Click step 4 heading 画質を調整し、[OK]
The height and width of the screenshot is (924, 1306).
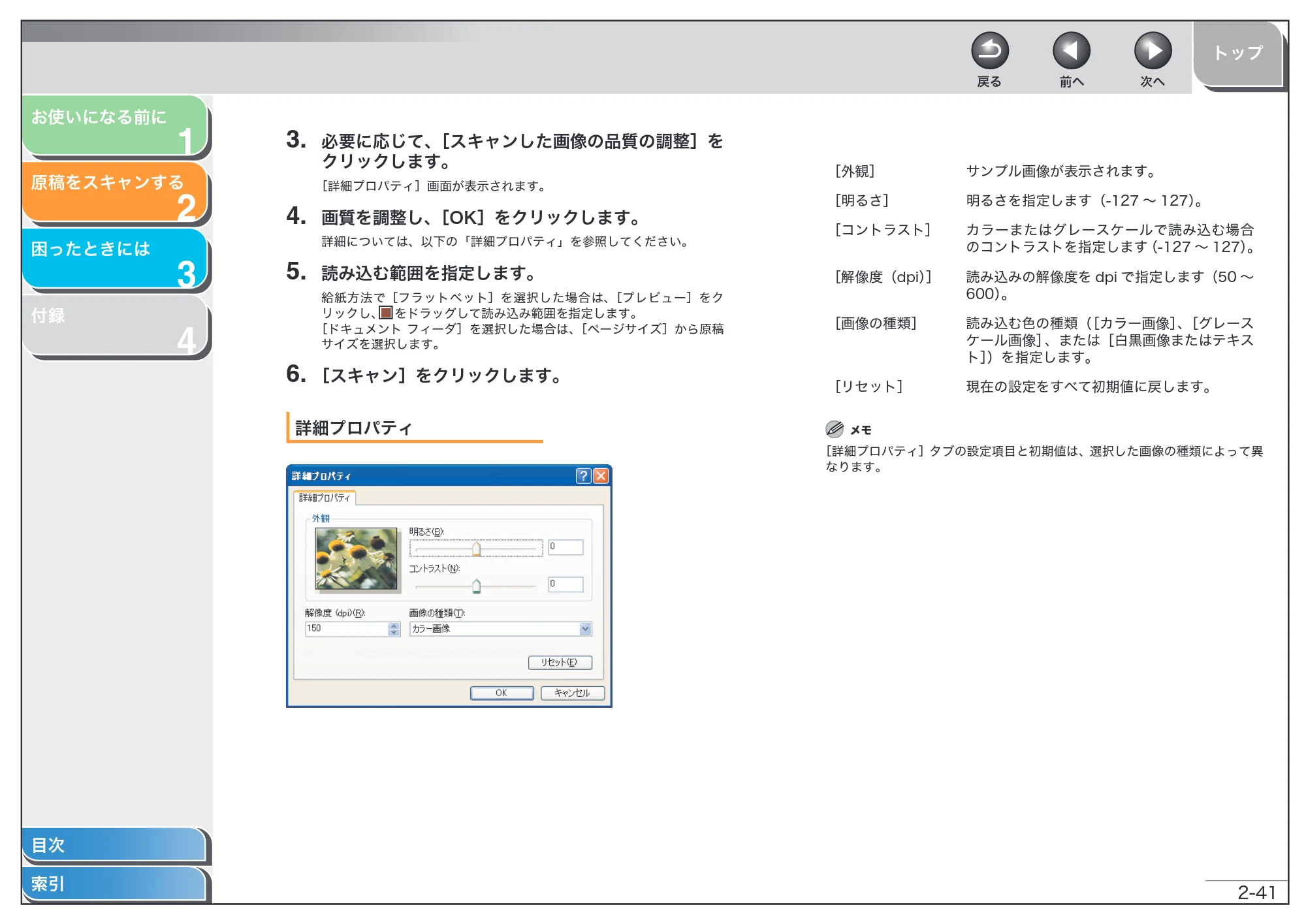480,217
